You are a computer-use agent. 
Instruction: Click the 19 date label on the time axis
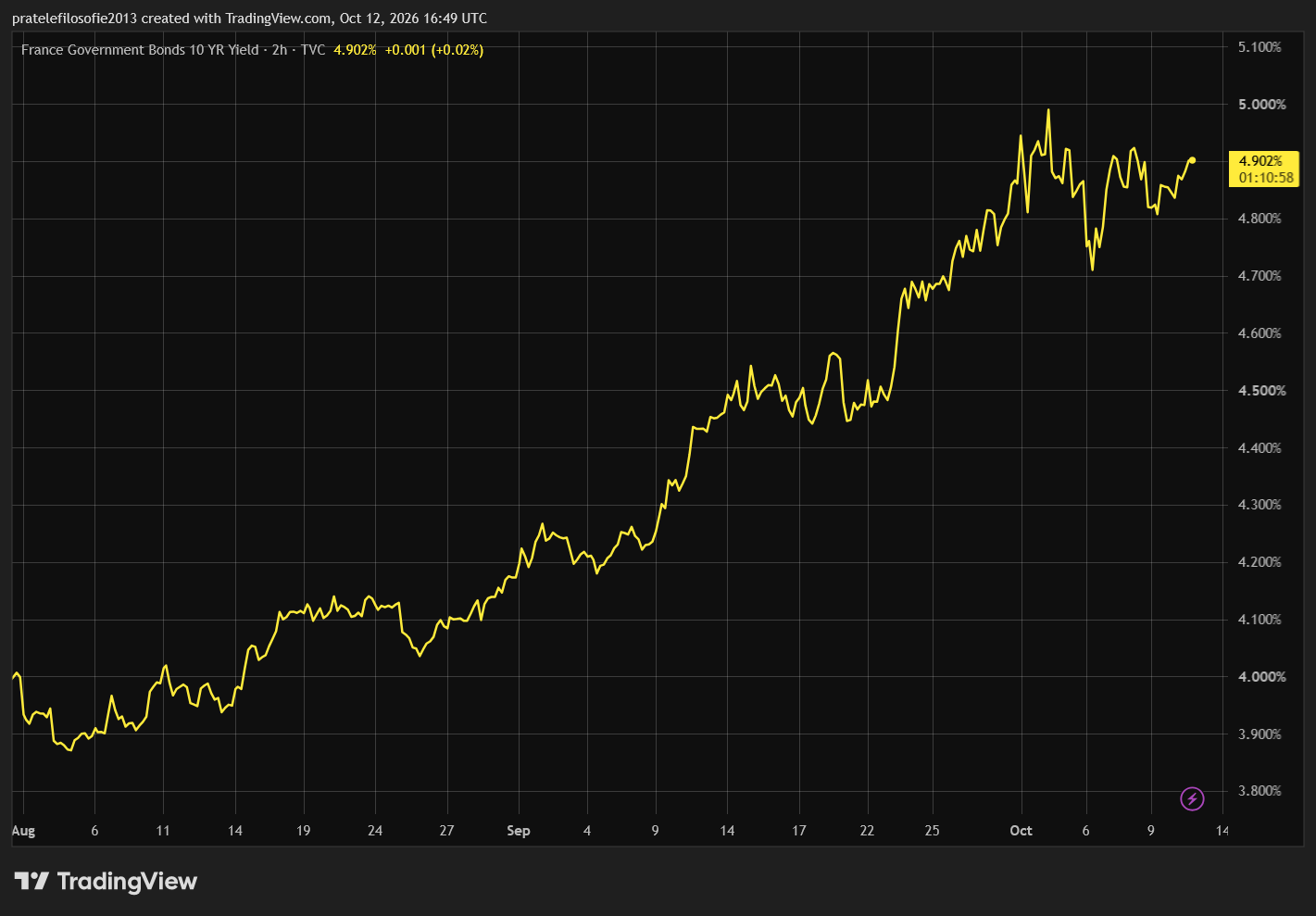click(304, 831)
